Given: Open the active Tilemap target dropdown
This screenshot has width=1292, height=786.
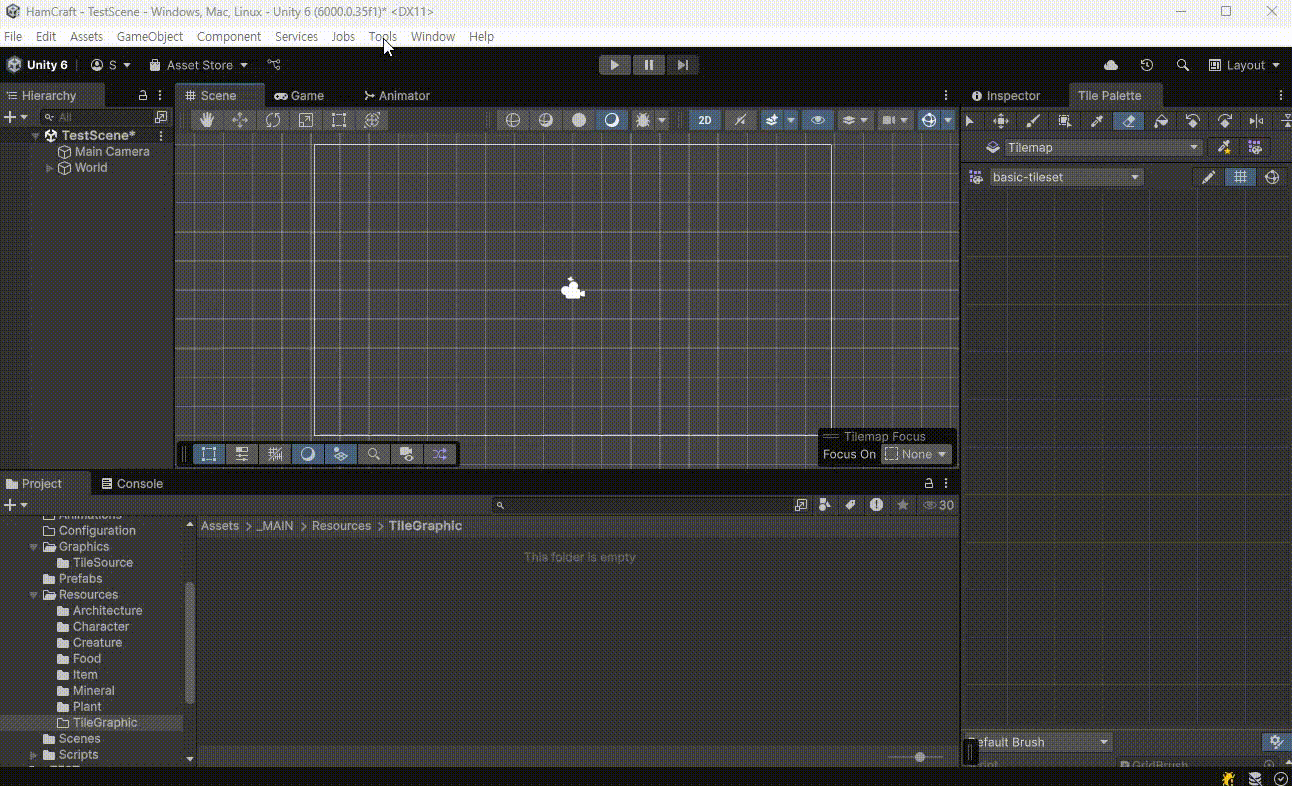Looking at the screenshot, I should pyautogui.click(x=1105, y=147).
